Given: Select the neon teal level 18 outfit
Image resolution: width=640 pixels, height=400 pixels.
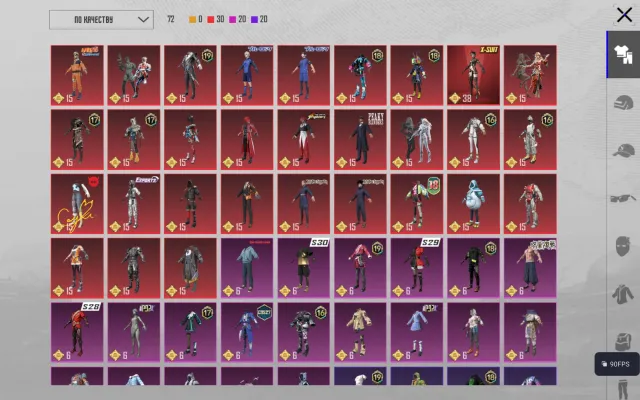Looking at the screenshot, I should coord(360,75).
